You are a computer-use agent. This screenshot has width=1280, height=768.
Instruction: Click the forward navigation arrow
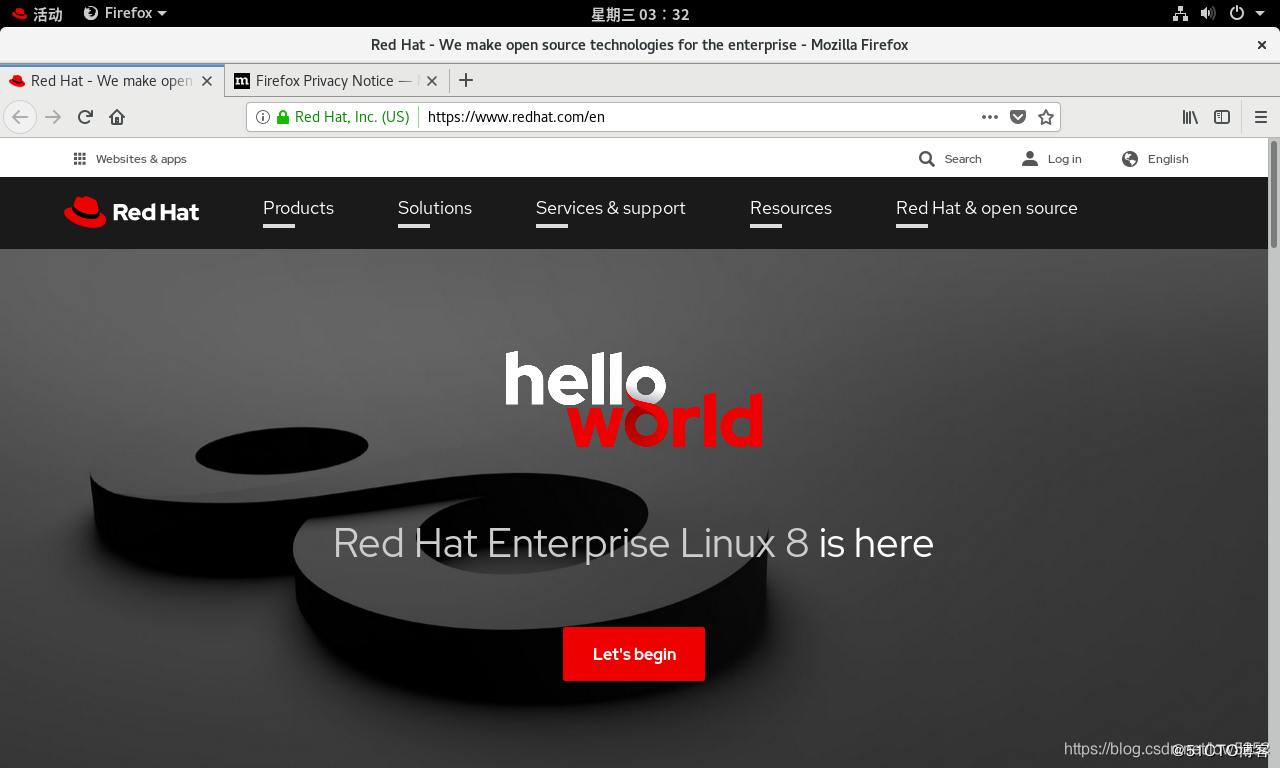53,117
